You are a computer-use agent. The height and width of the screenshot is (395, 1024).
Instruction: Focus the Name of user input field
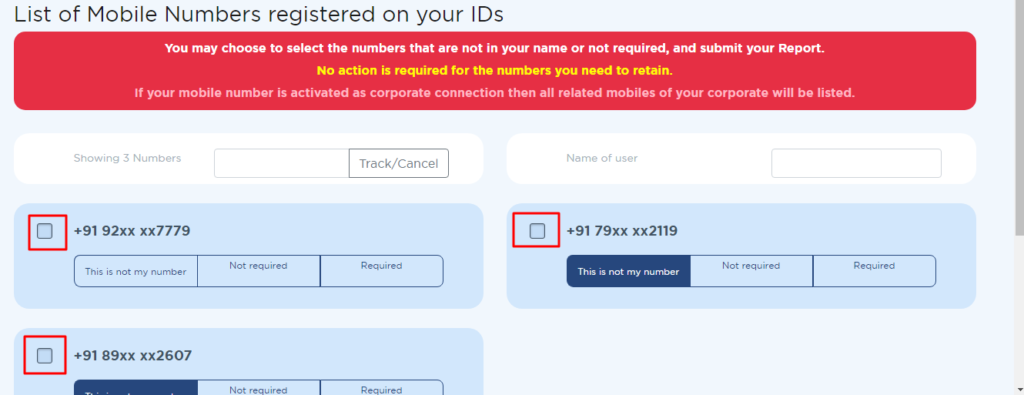(856, 163)
